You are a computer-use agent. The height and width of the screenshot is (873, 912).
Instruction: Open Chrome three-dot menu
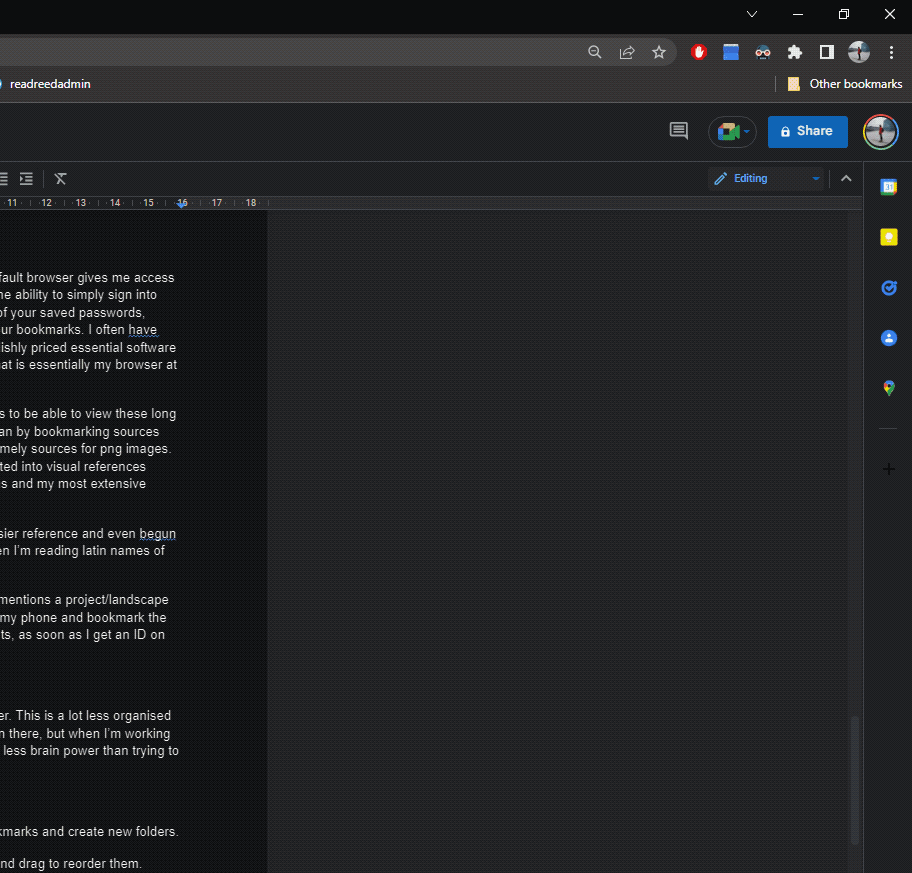(x=891, y=52)
